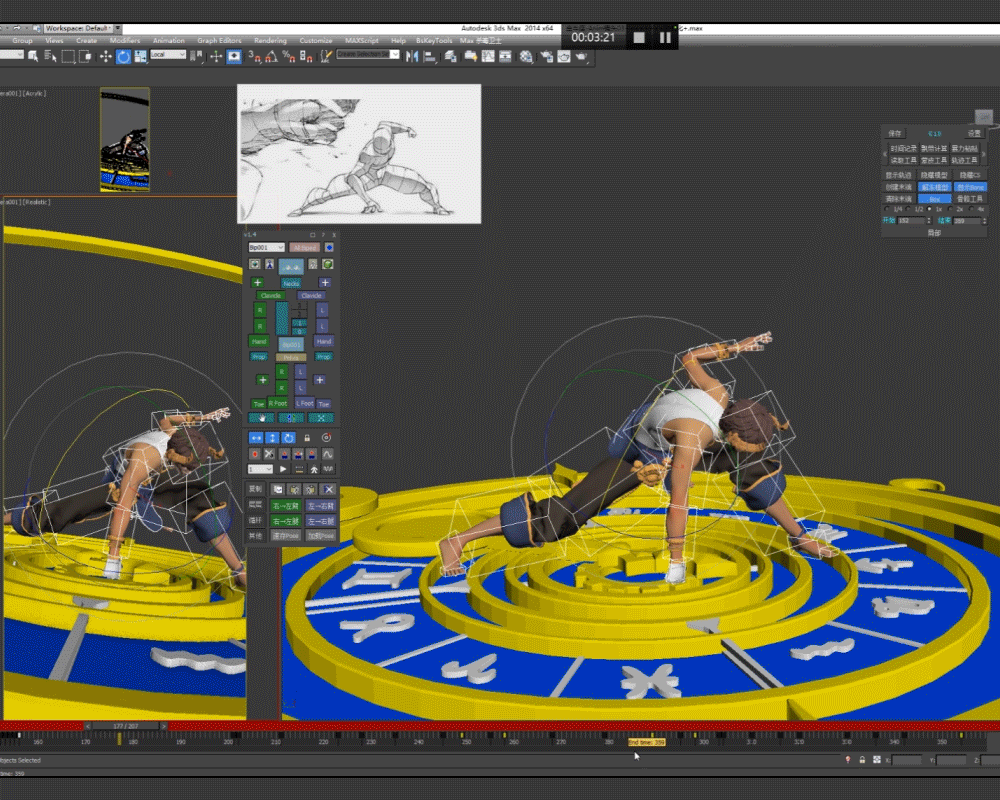Toggle Window/Crossing selection mode
The image size is (1000, 800).
tap(84, 56)
